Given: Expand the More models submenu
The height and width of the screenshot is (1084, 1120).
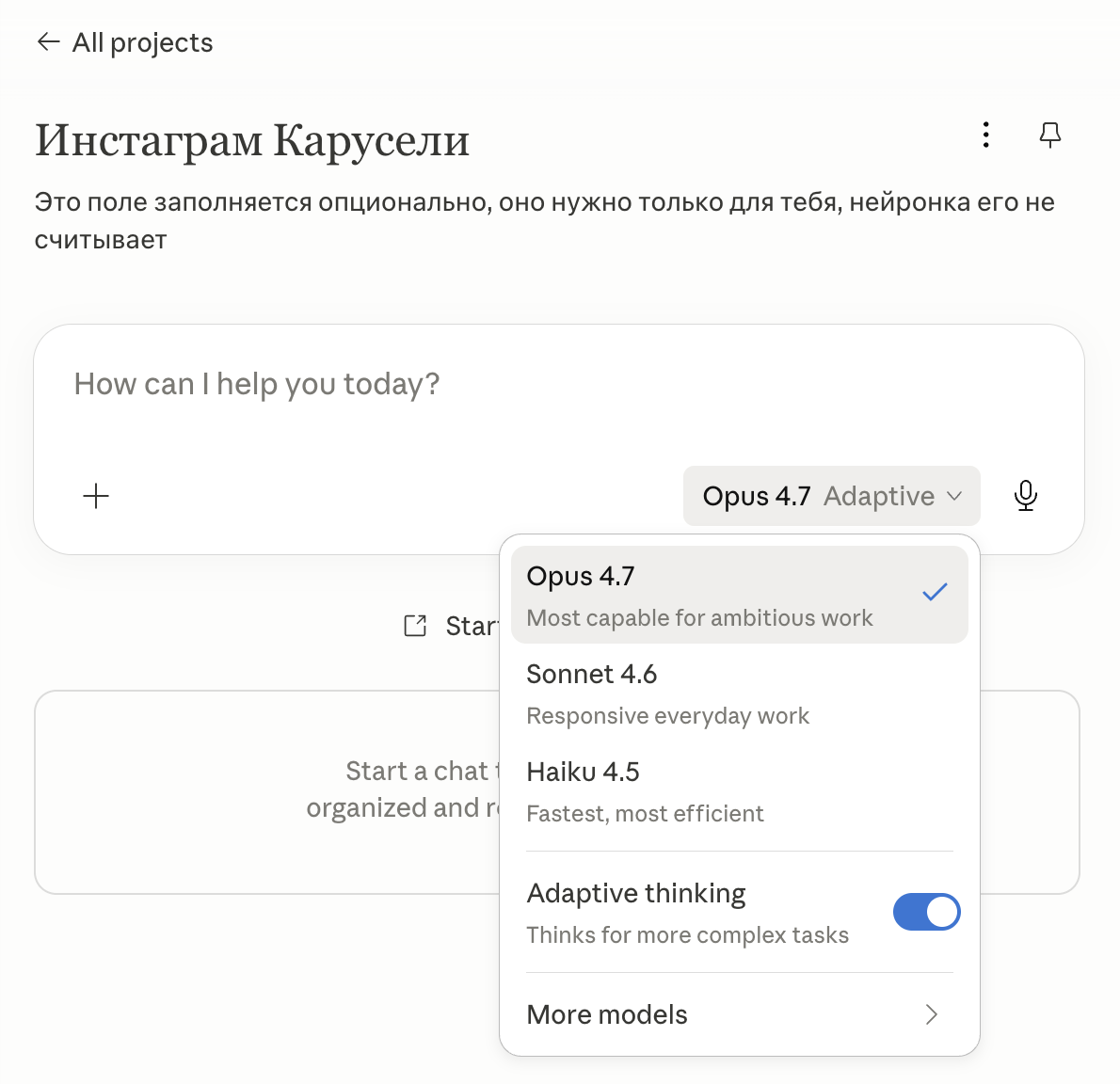Looking at the screenshot, I should click(x=739, y=1014).
